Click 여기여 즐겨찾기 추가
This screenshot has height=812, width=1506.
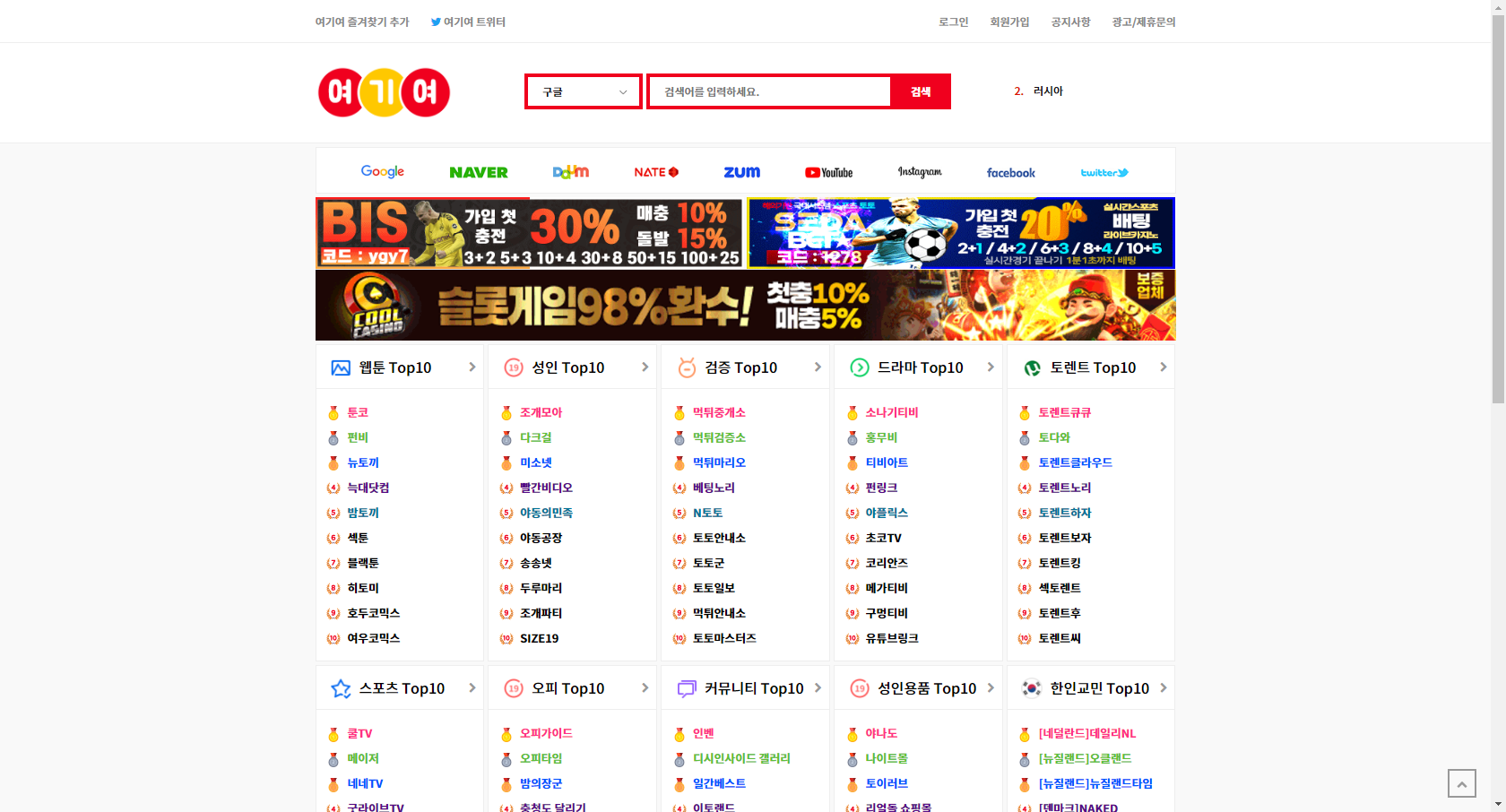tap(362, 22)
